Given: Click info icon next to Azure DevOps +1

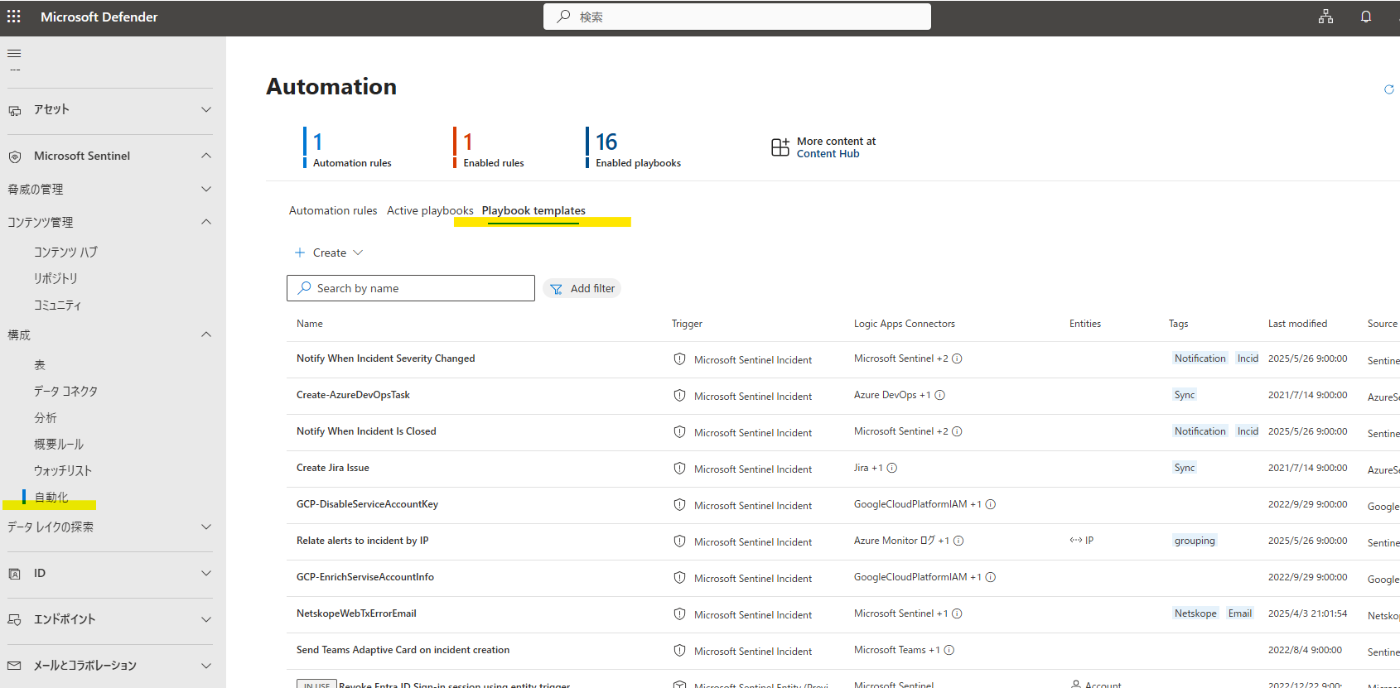Looking at the screenshot, I should click(x=939, y=395).
